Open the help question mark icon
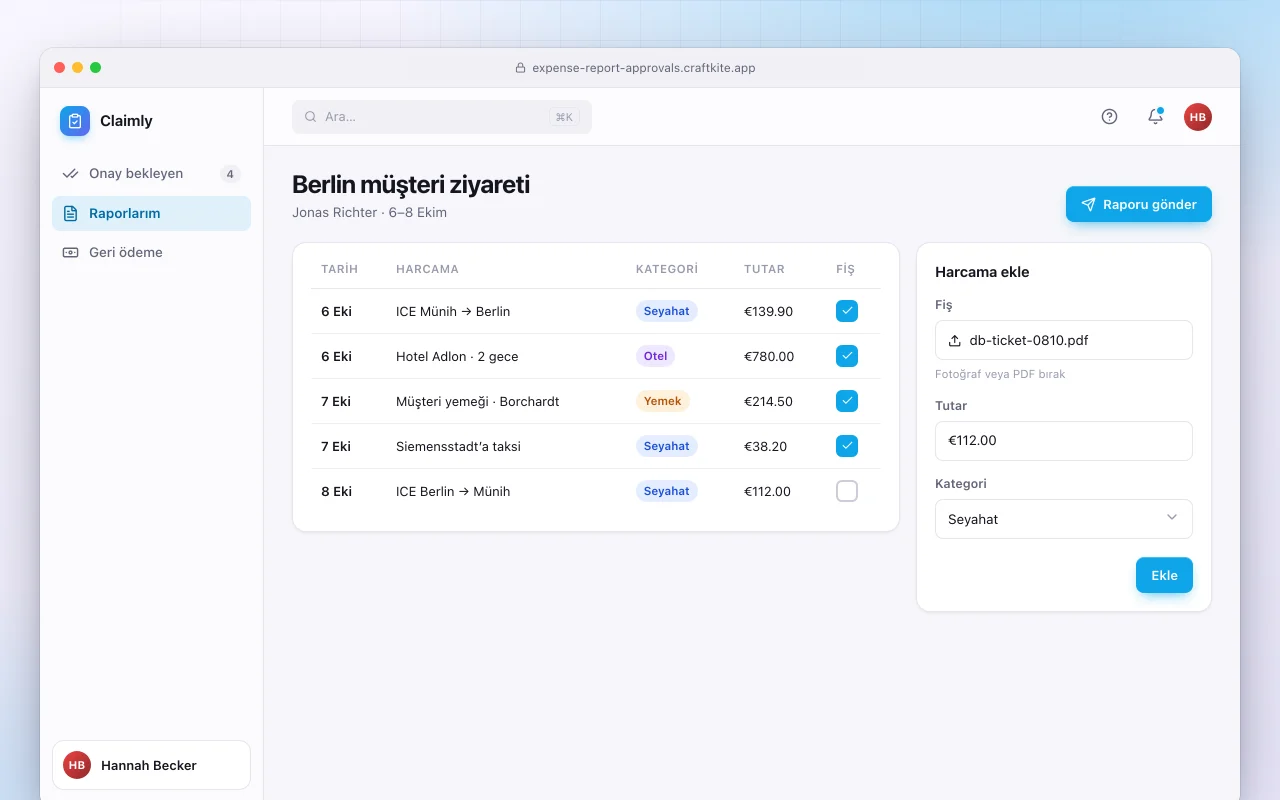This screenshot has height=800, width=1280. (x=1109, y=116)
